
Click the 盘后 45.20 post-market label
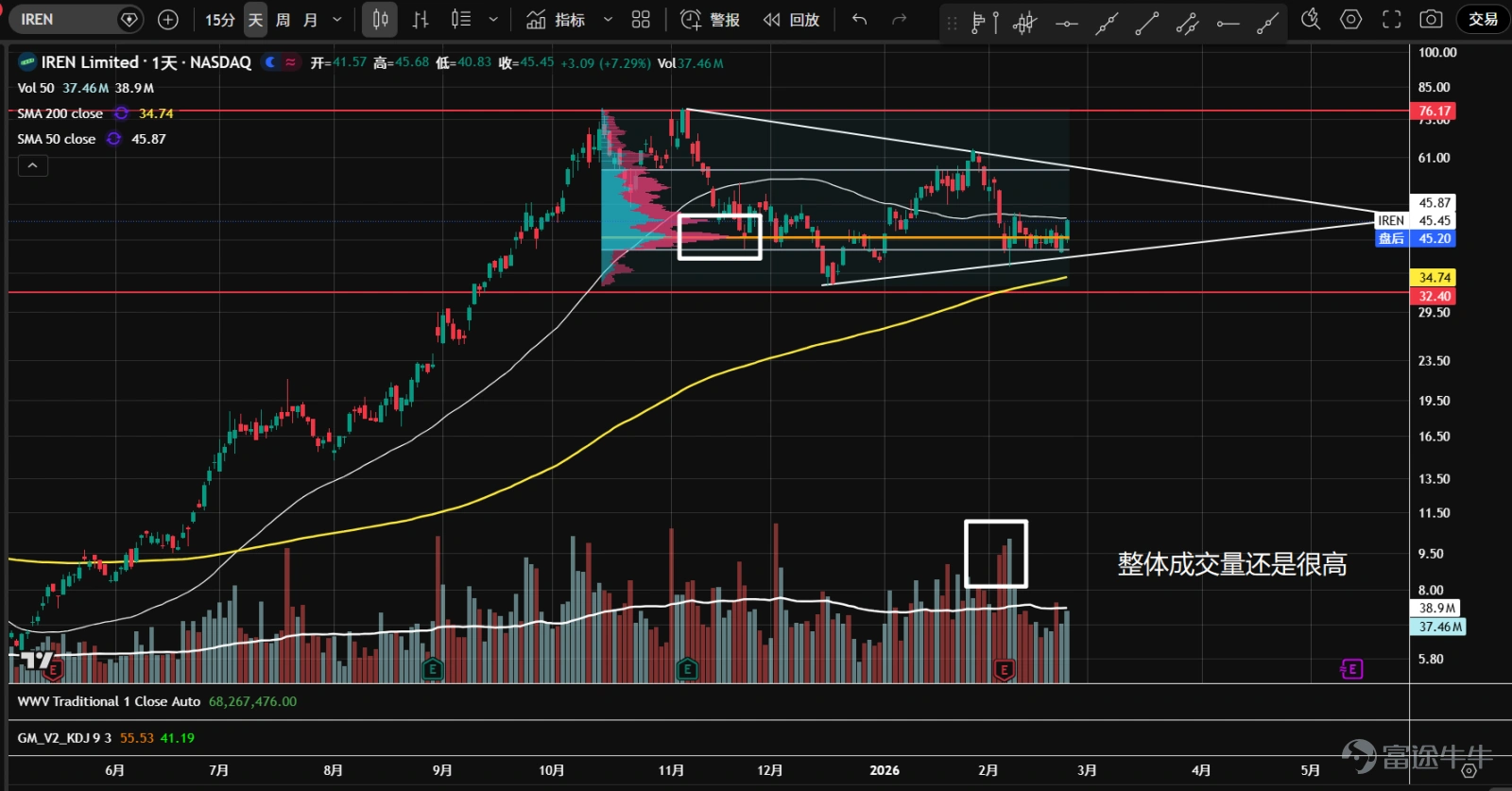coord(1415,238)
